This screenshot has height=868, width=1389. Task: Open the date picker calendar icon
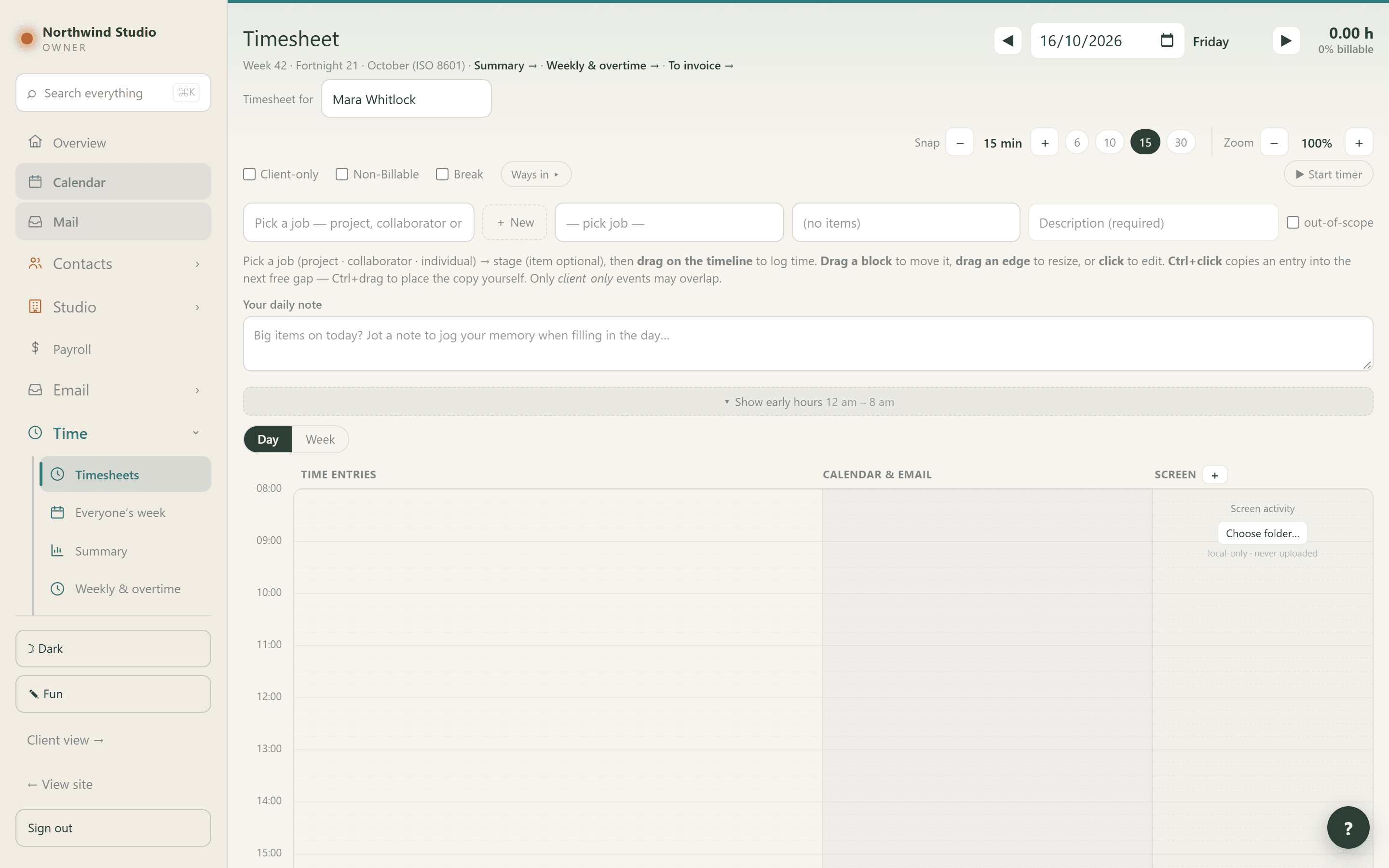coord(1166,40)
